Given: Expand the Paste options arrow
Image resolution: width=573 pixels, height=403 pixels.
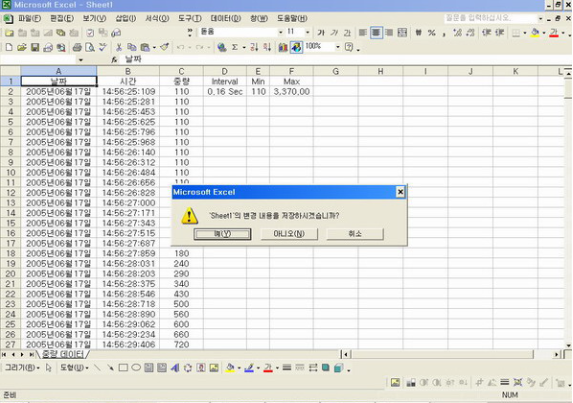Looking at the screenshot, I should coord(154,47).
